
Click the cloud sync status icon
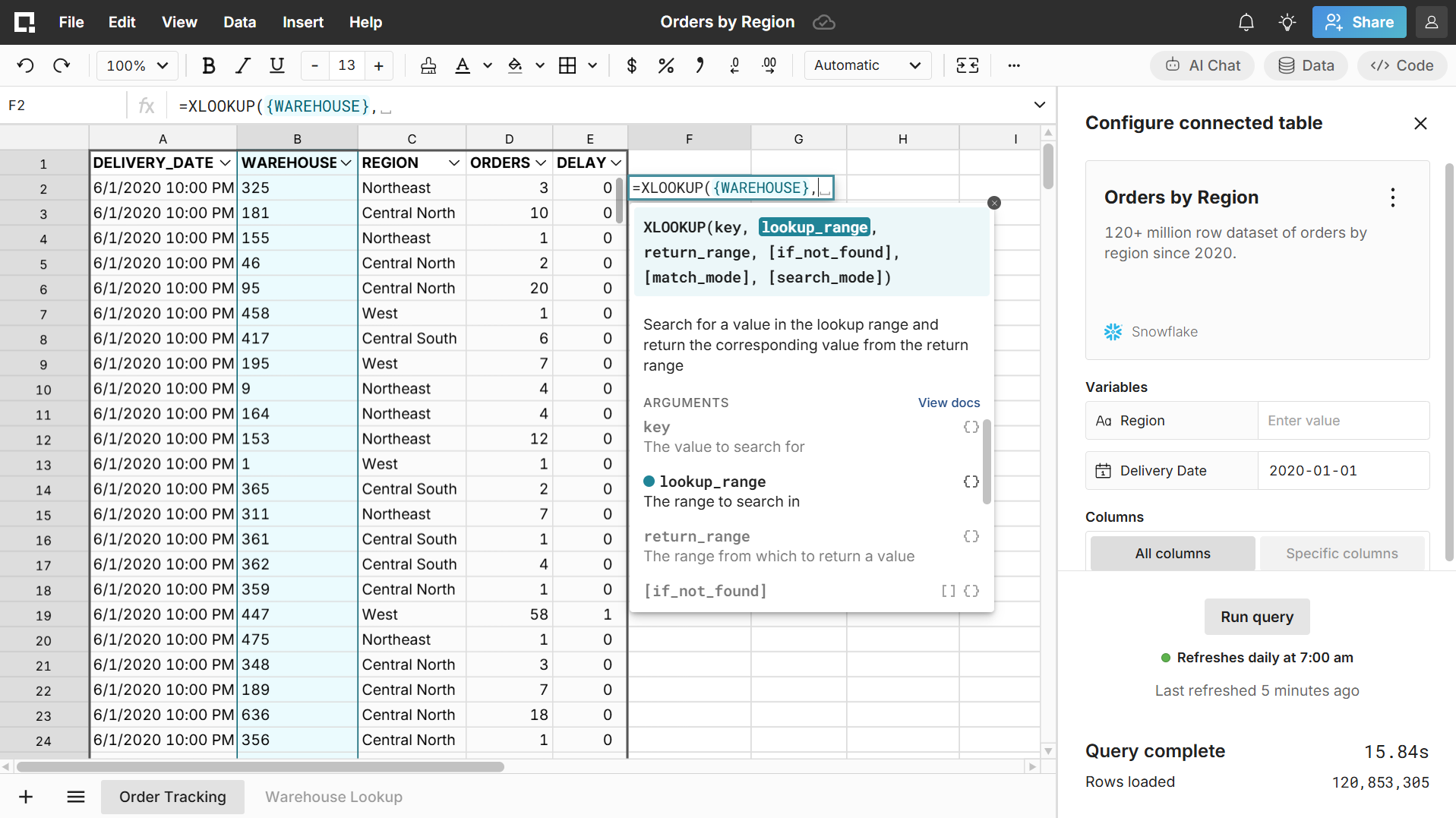(824, 22)
